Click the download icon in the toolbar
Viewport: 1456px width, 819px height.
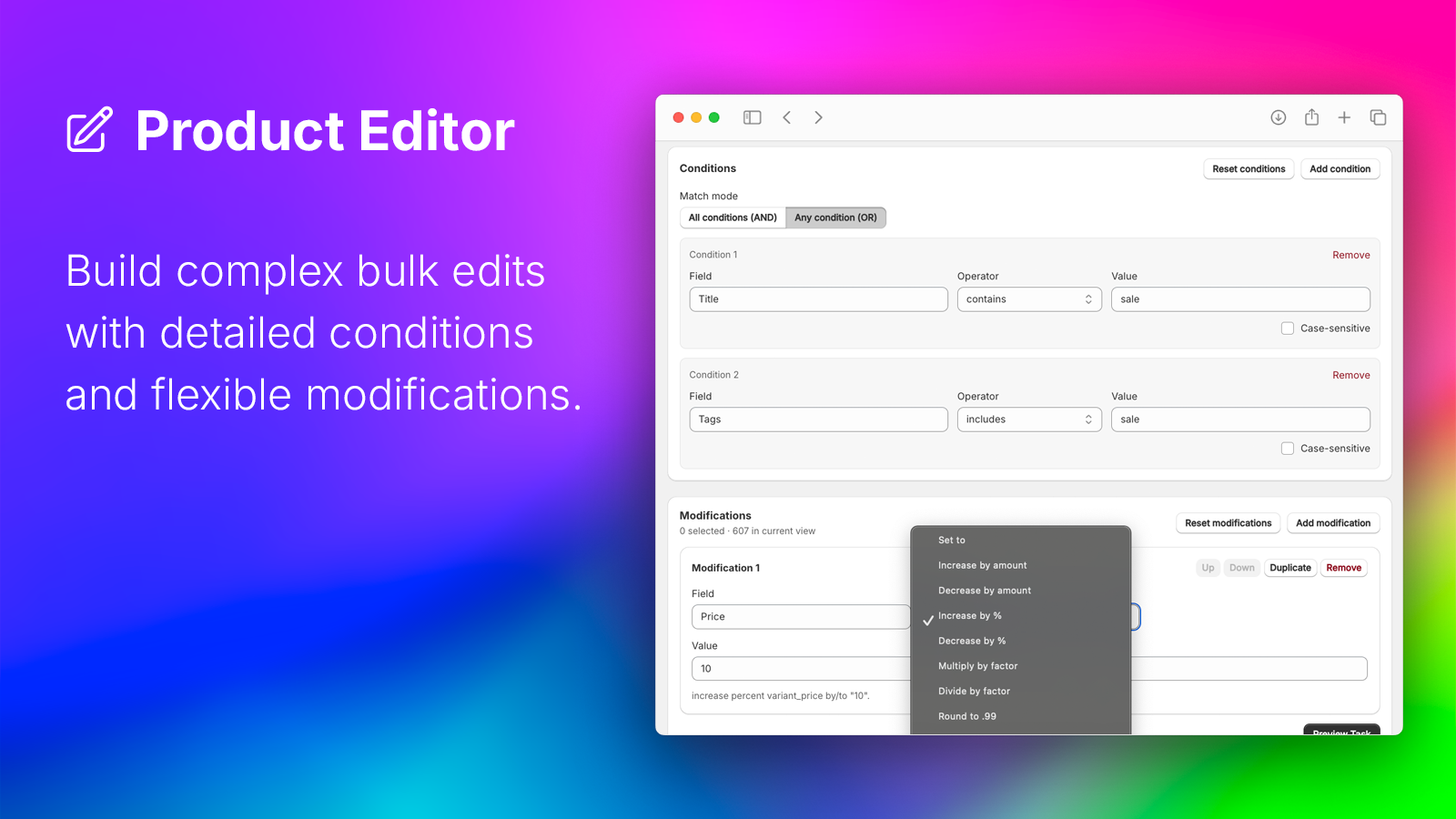pyautogui.click(x=1278, y=117)
